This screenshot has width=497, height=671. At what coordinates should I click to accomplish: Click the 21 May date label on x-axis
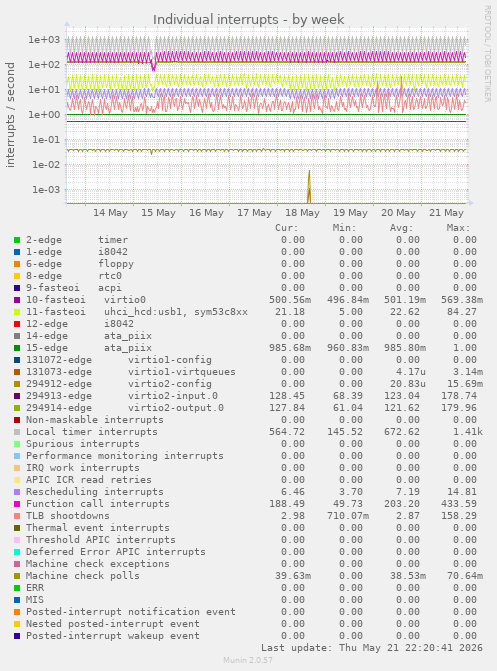pos(446,213)
